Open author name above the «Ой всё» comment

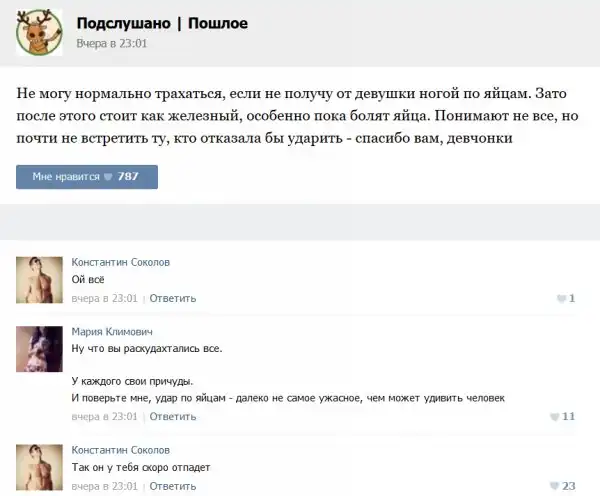pos(121,262)
